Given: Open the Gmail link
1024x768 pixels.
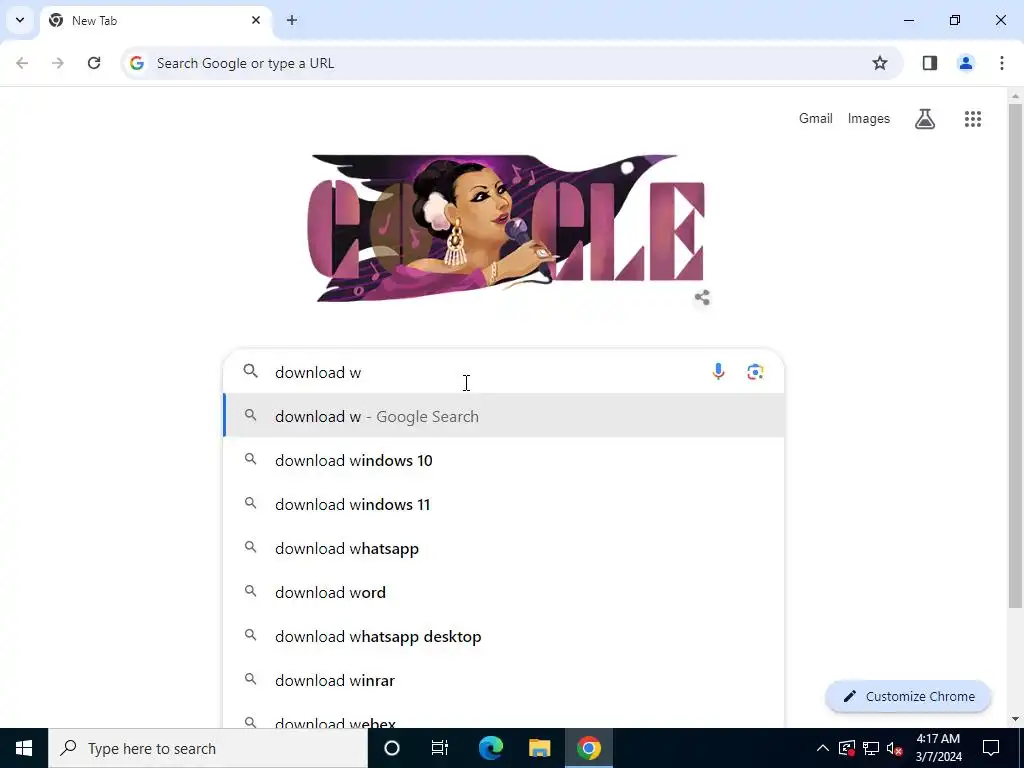Looking at the screenshot, I should (816, 118).
